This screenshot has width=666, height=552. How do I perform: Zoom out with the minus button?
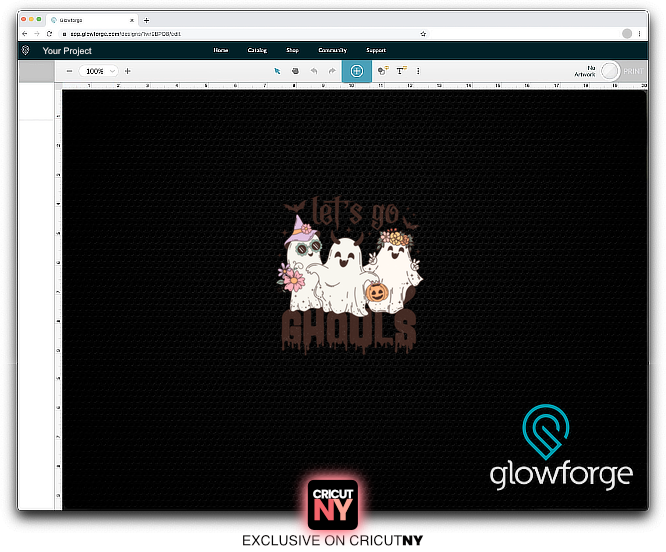pyautogui.click(x=69, y=71)
